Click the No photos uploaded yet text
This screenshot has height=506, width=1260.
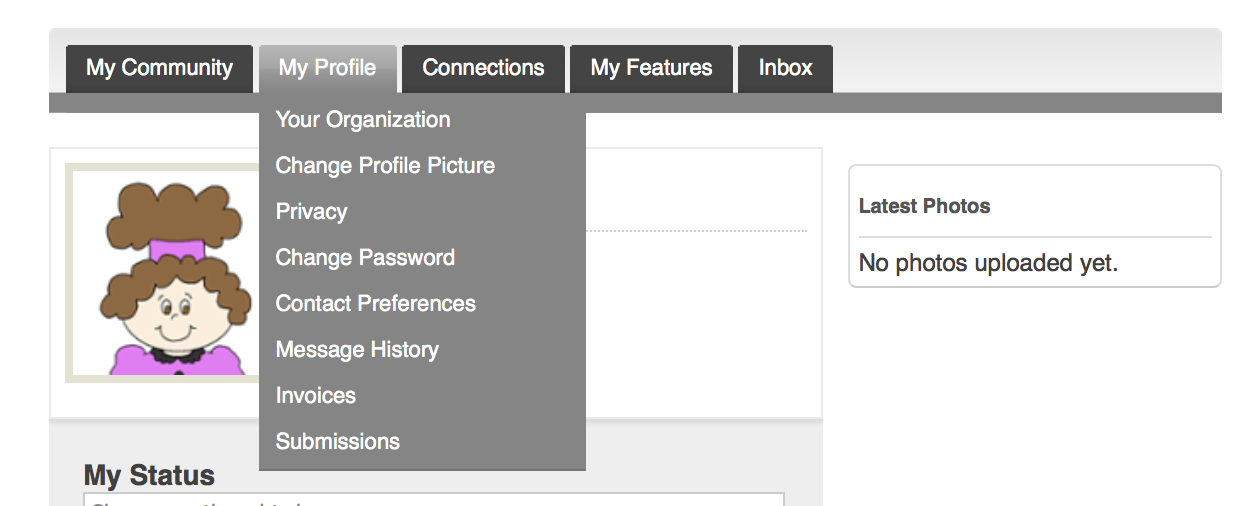tap(988, 263)
